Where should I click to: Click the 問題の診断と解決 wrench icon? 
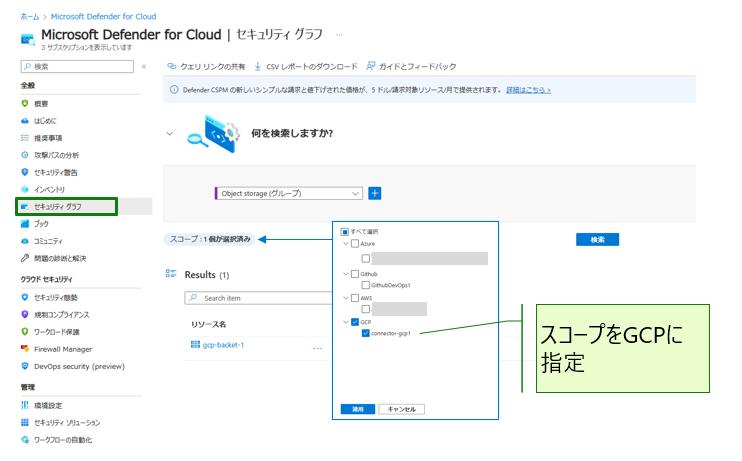pyautogui.click(x=25, y=258)
